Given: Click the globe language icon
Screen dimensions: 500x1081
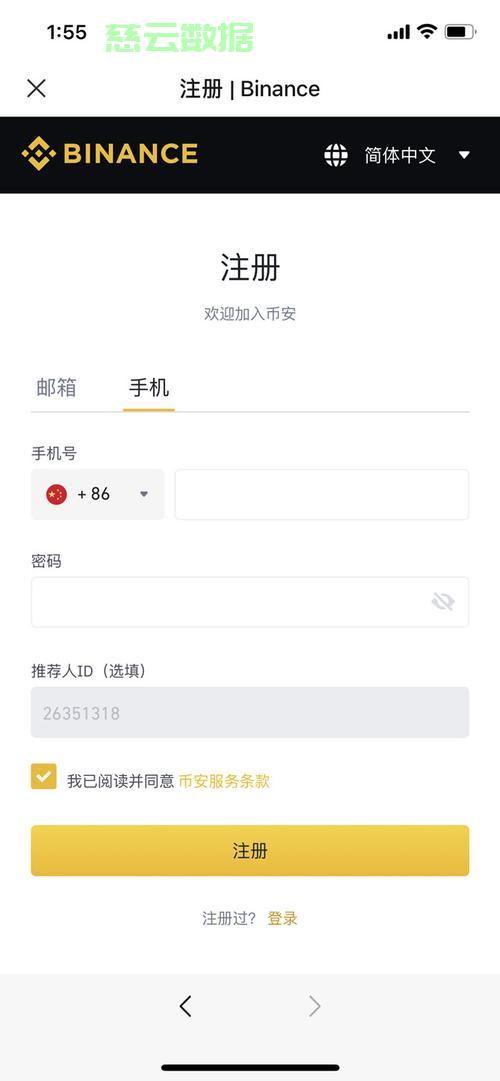Looking at the screenshot, I should click(336, 155).
